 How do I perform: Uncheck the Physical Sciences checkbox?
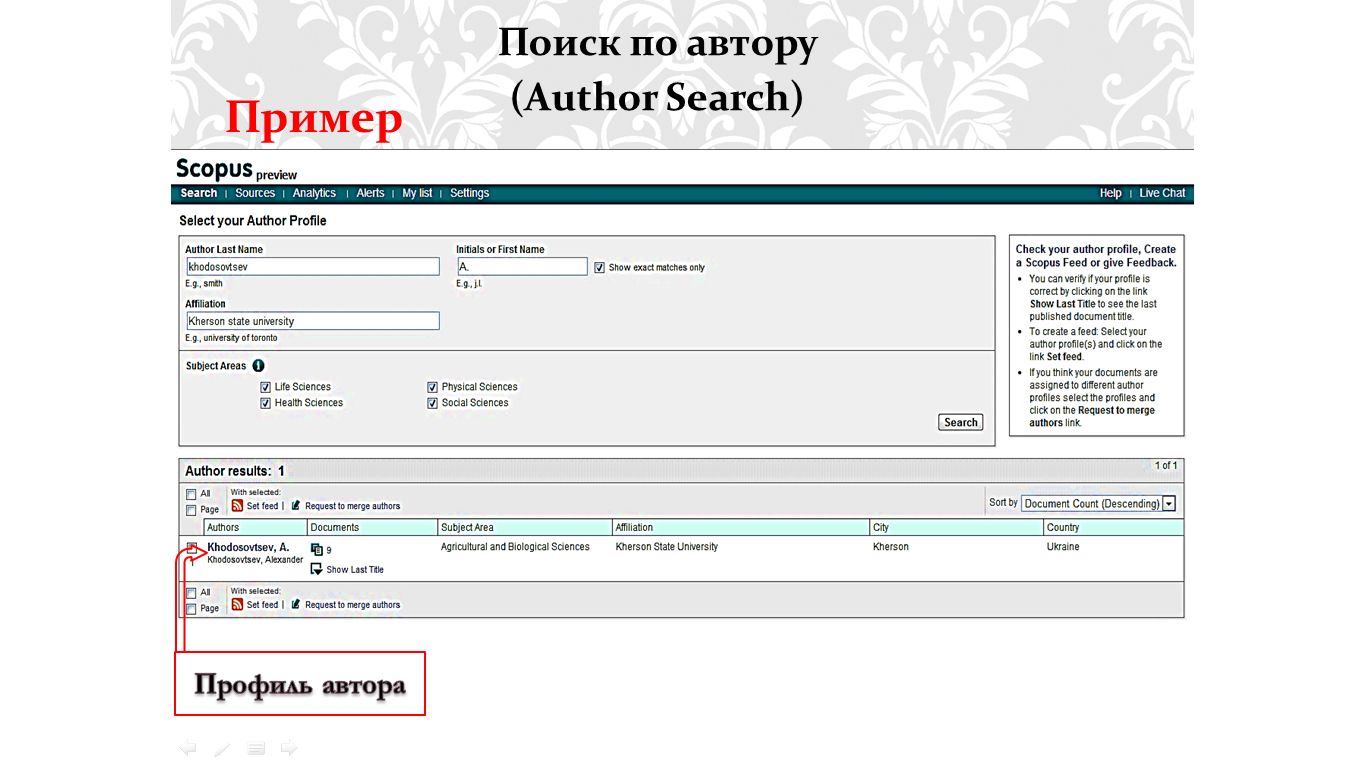tap(433, 387)
